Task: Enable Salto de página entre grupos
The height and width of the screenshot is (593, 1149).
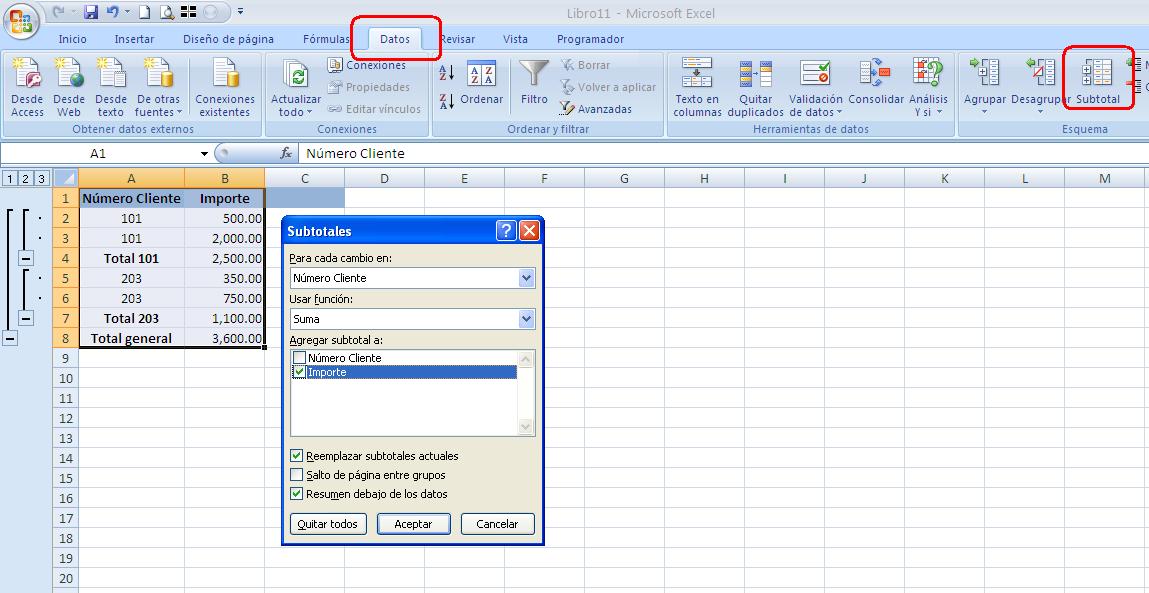Action: point(297,475)
